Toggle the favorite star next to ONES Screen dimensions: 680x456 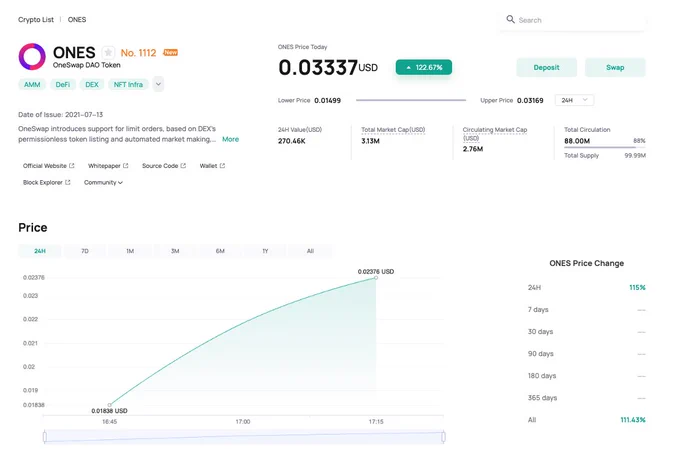click(108, 53)
